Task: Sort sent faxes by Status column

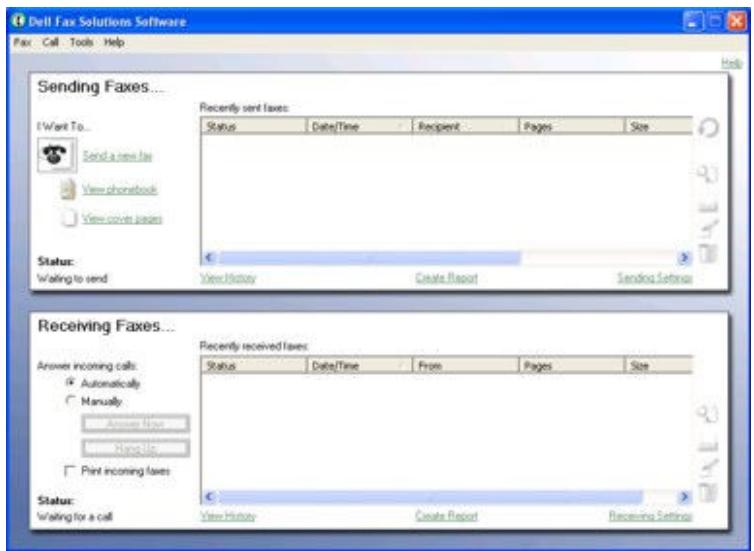Action: pyautogui.click(x=254, y=126)
